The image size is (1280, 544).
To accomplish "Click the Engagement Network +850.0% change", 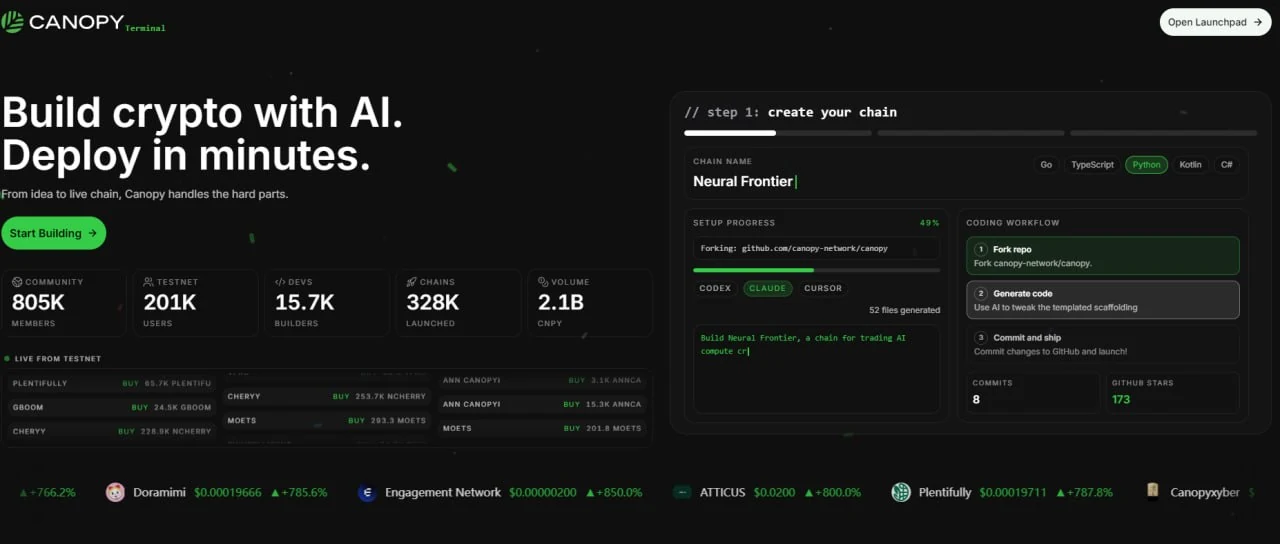I will click(x=614, y=492).
